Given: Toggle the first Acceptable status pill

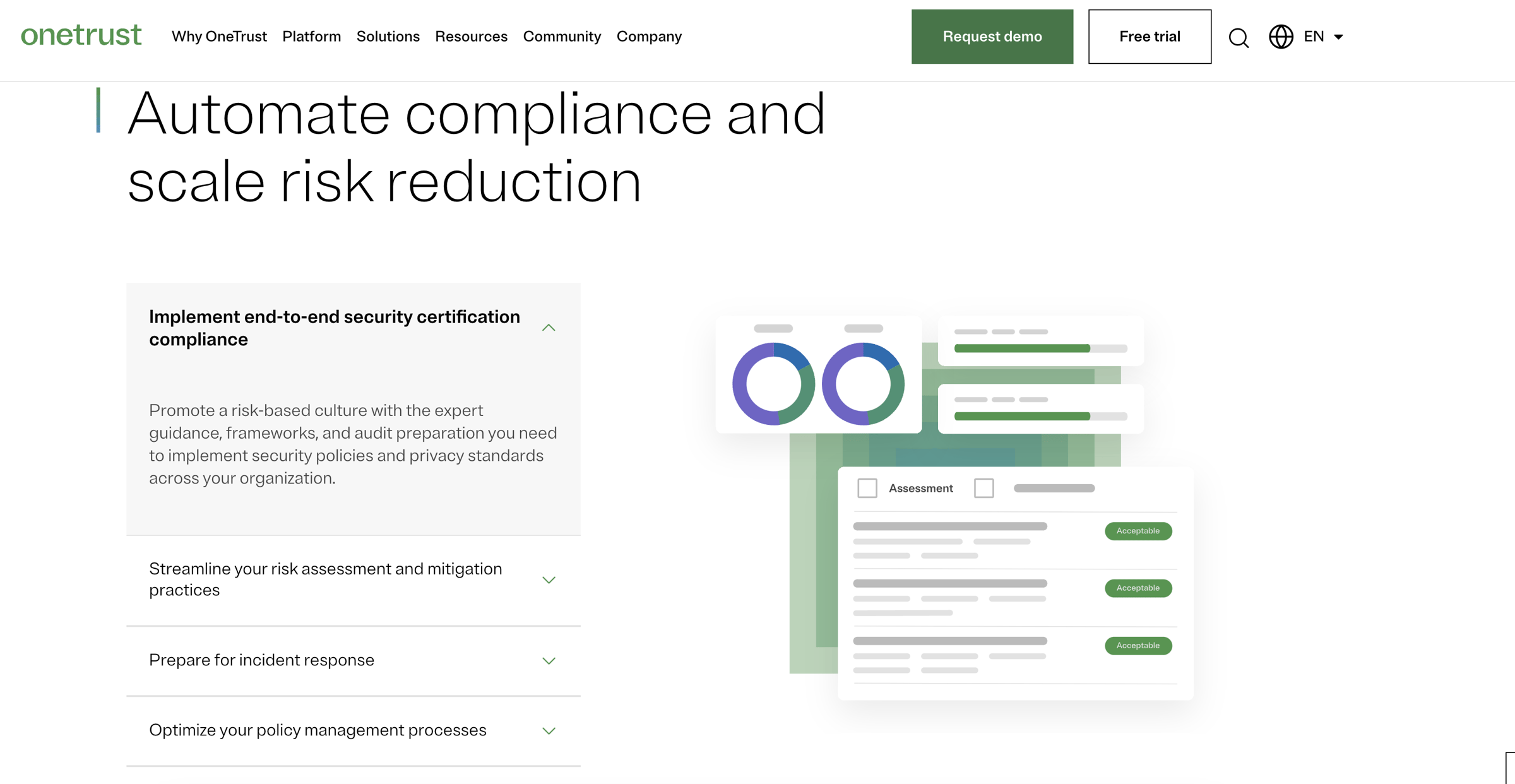Looking at the screenshot, I should point(1138,531).
